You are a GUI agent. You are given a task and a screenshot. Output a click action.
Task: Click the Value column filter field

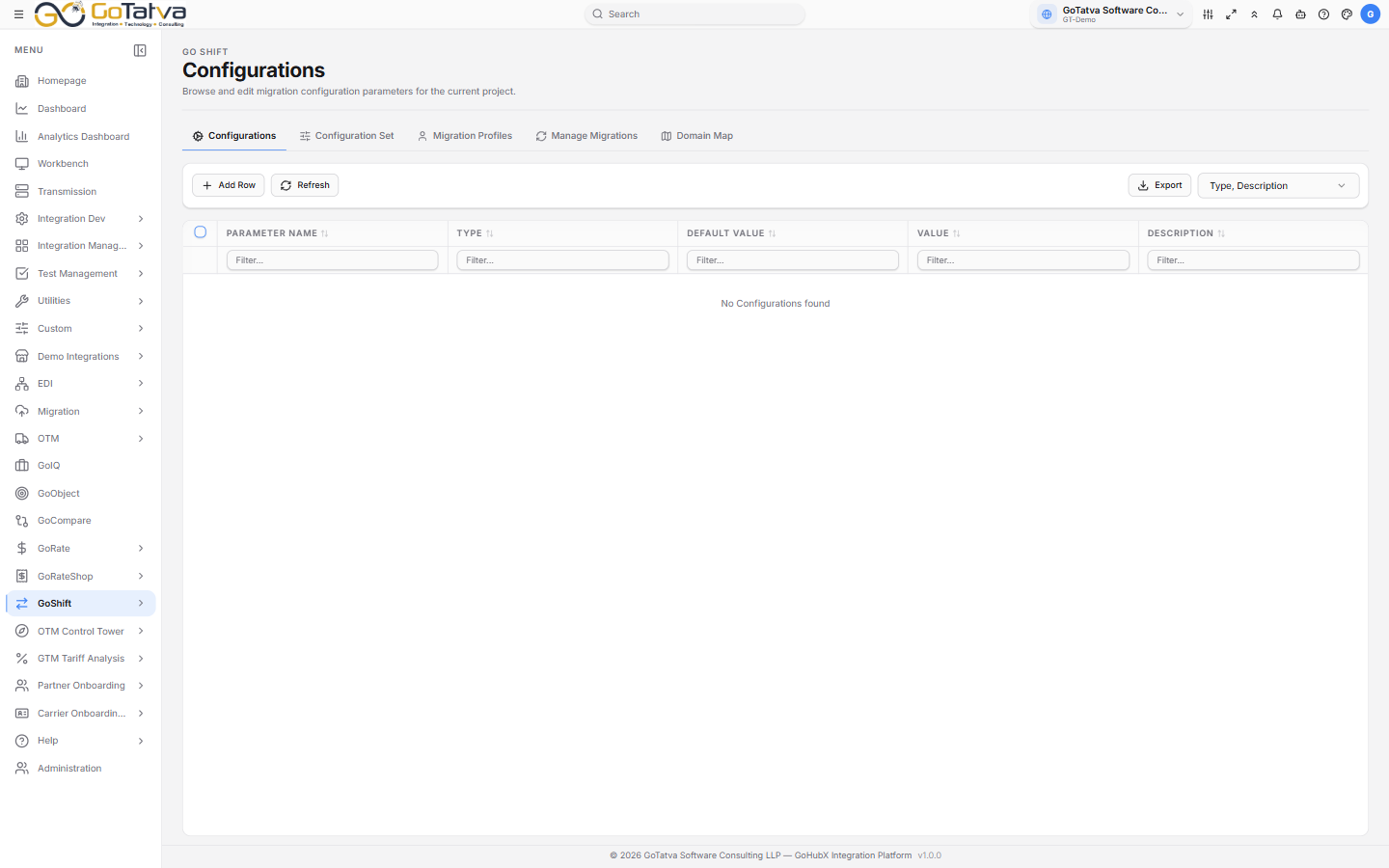click(x=1023, y=260)
